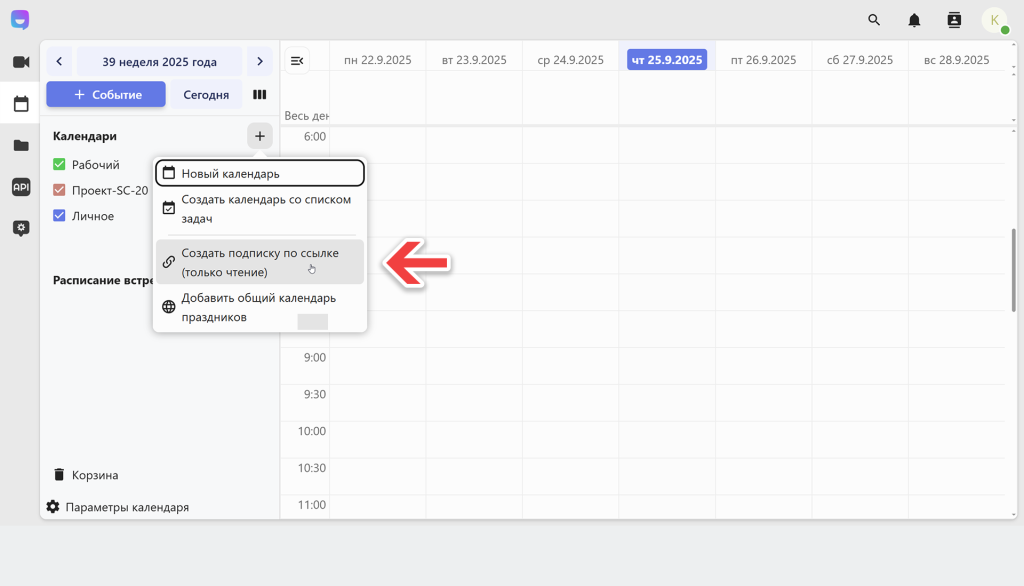Open the 39 неделя 2025 года date picker

point(159,62)
